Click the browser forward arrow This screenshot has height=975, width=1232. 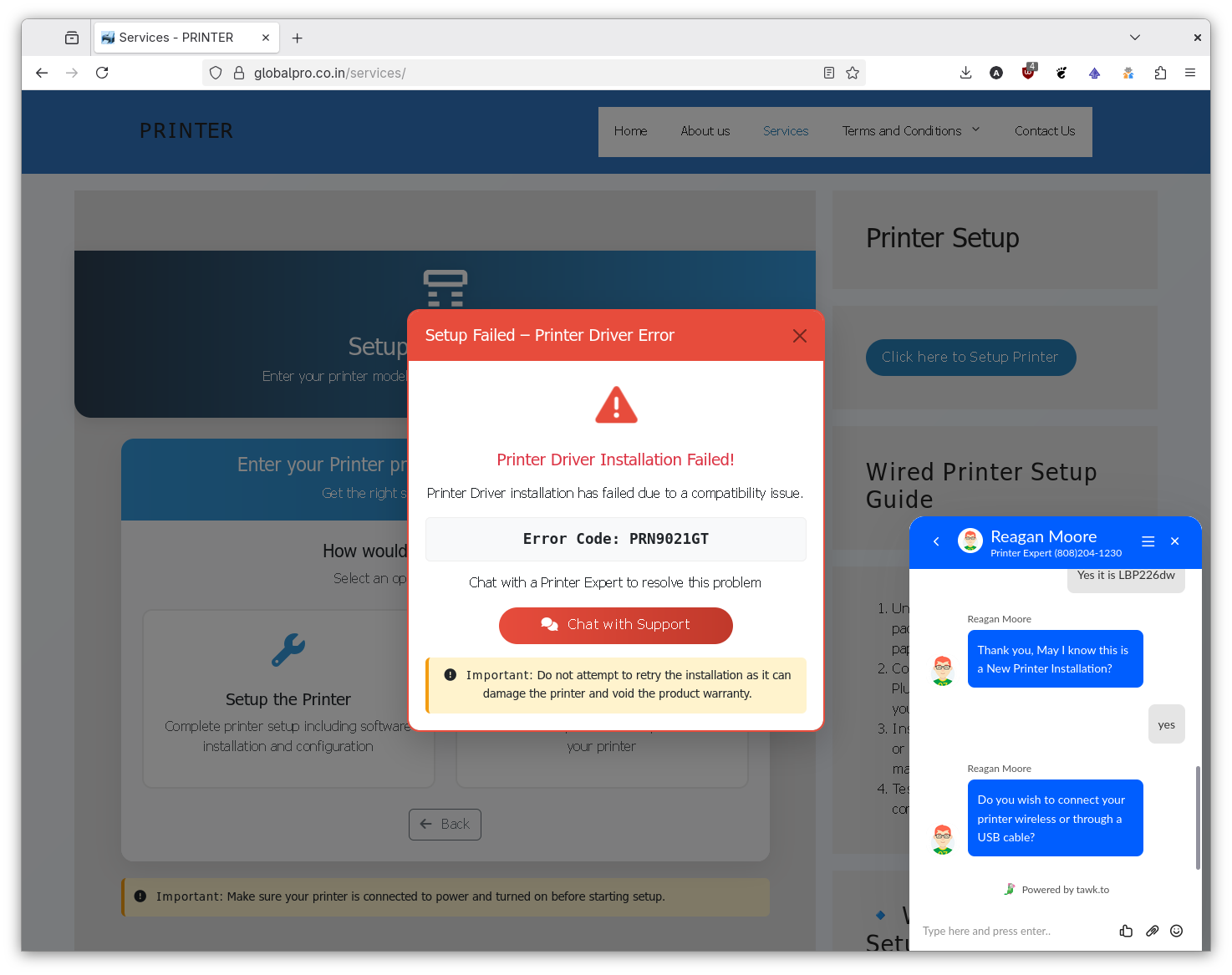click(72, 73)
